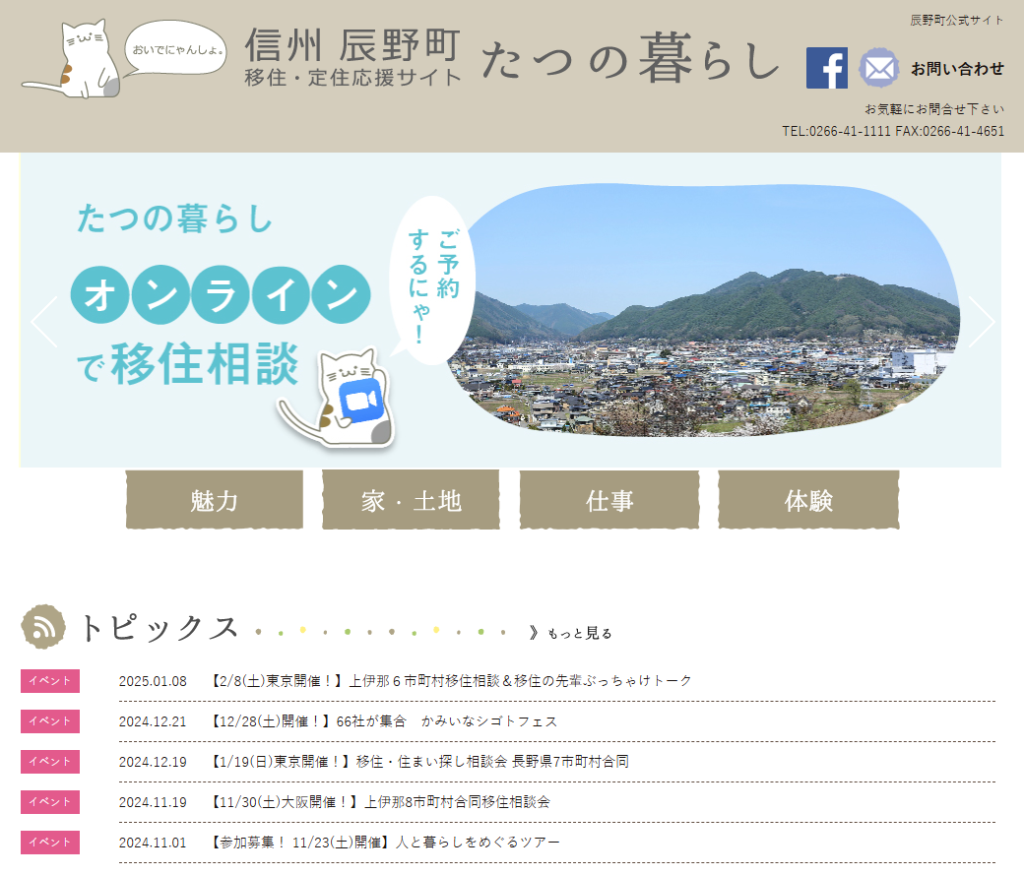
Task: Open the Facebook page via its icon
Action: click(x=827, y=69)
